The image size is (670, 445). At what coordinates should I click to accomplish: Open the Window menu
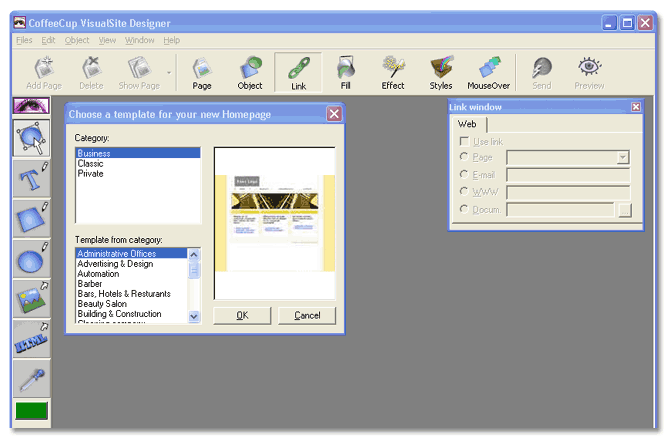[139, 40]
